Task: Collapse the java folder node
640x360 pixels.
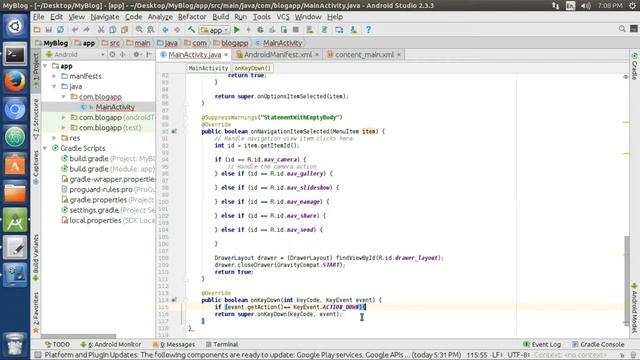Action: click(x=54, y=87)
